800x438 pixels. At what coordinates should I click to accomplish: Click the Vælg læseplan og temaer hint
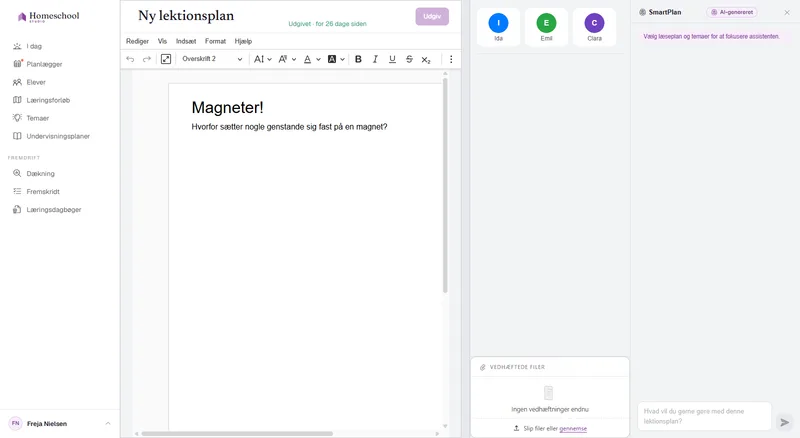pos(711,37)
